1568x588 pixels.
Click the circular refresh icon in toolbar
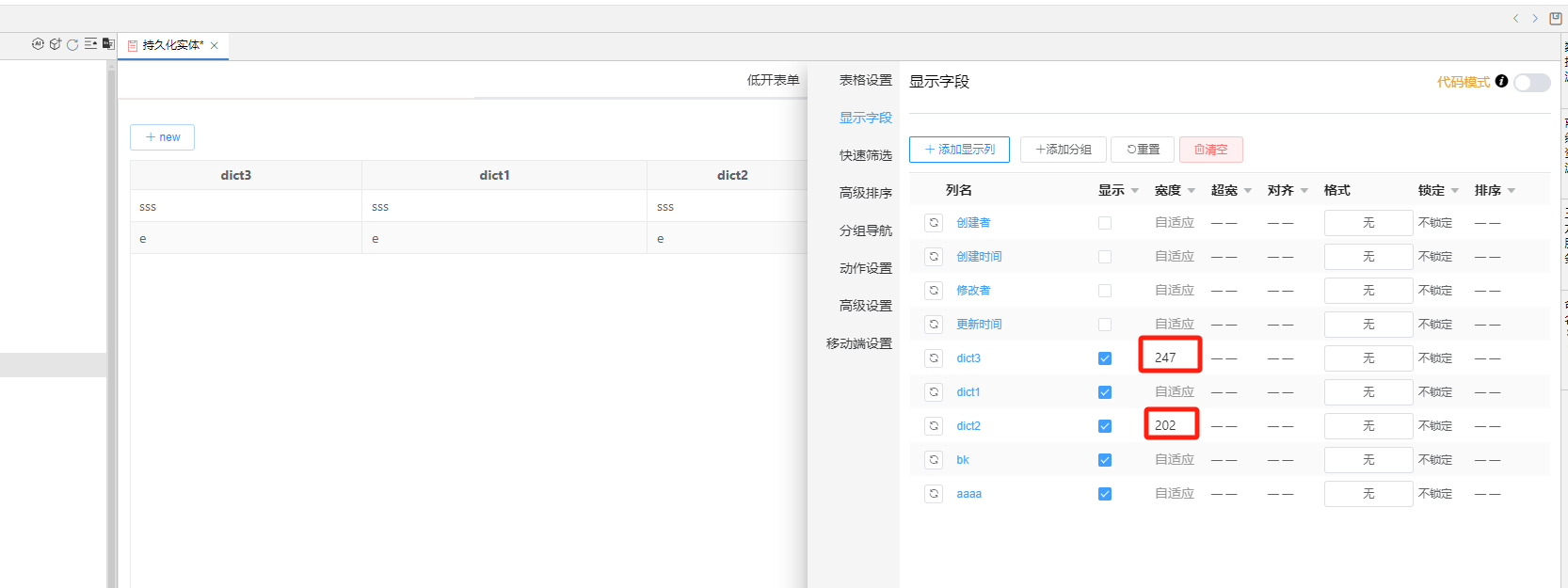72,44
